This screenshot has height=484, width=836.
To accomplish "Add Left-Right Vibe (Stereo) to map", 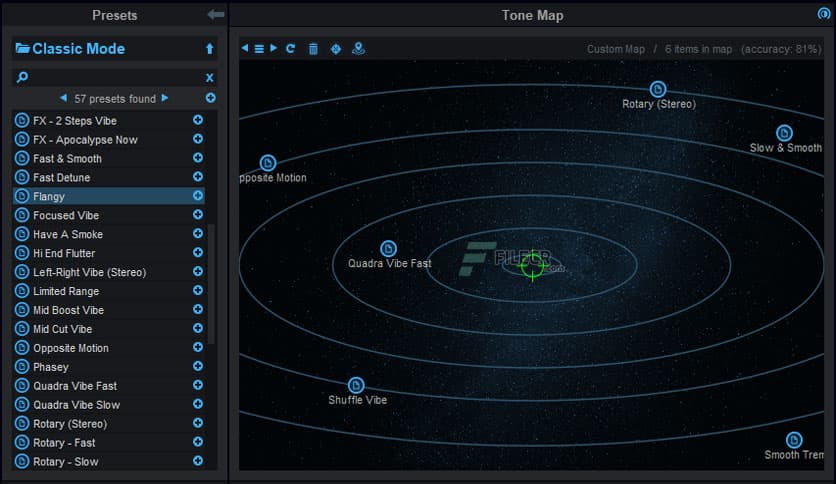I will 198,271.
